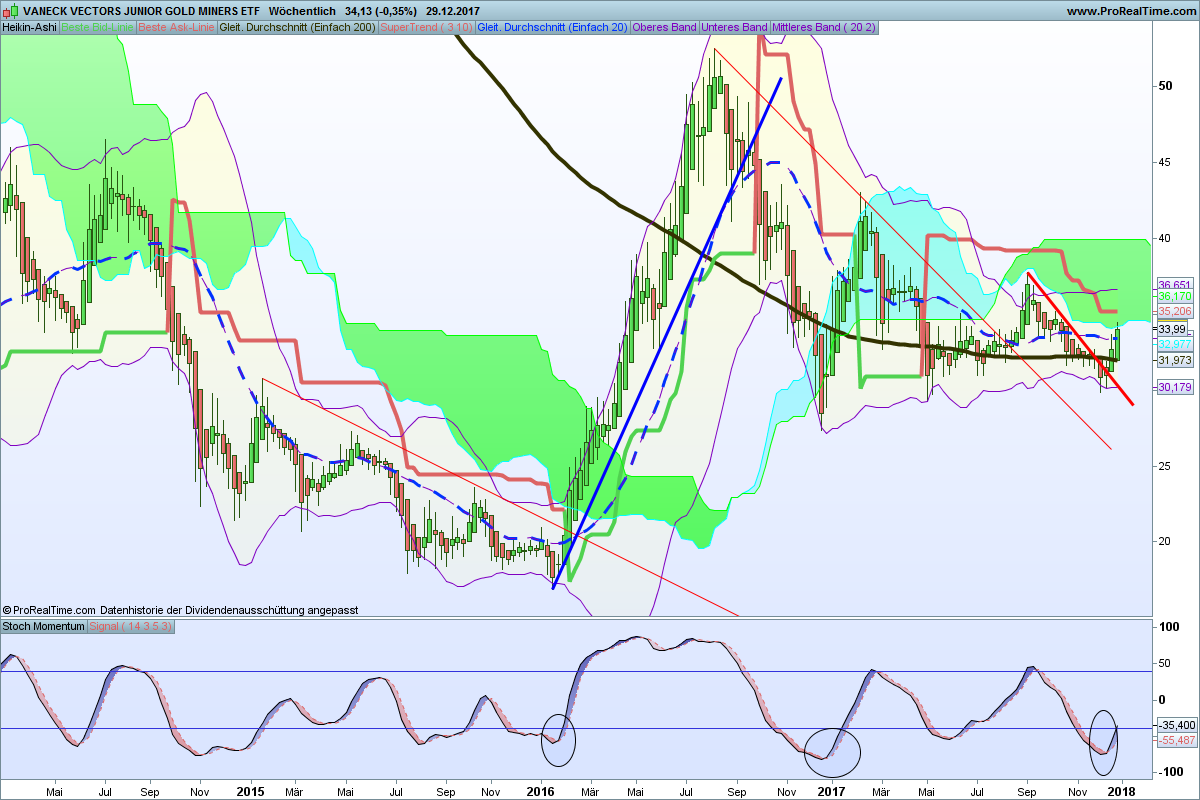This screenshot has height=800, width=1200.
Task: Select the Unteres Band legend label
Action: coord(735,27)
